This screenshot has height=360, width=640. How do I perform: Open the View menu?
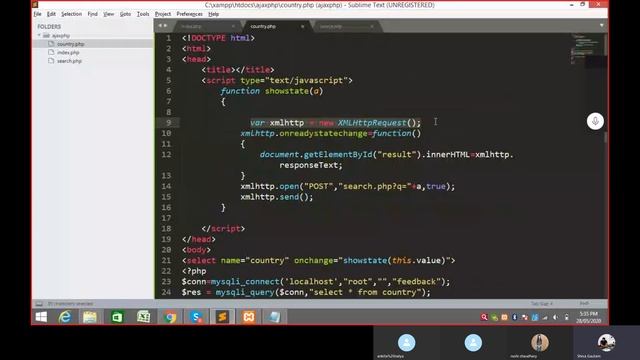[x=109, y=14]
